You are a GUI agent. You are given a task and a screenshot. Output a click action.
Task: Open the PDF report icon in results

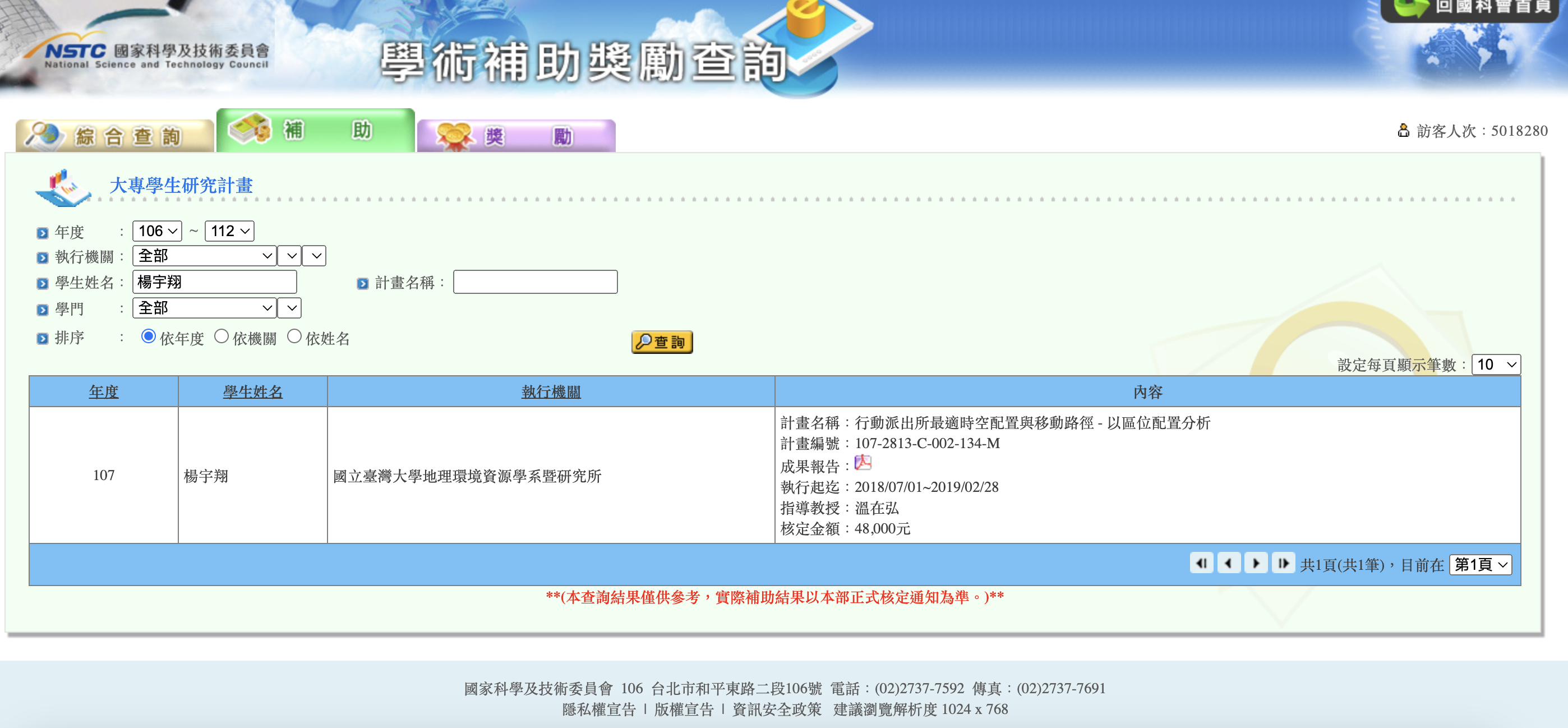[x=863, y=463]
